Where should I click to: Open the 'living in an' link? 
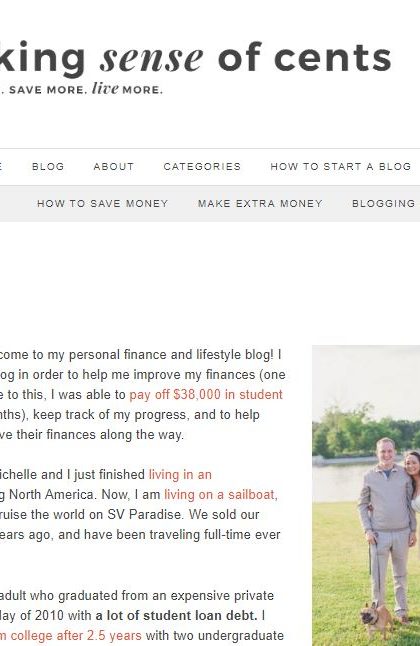point(180,475)
